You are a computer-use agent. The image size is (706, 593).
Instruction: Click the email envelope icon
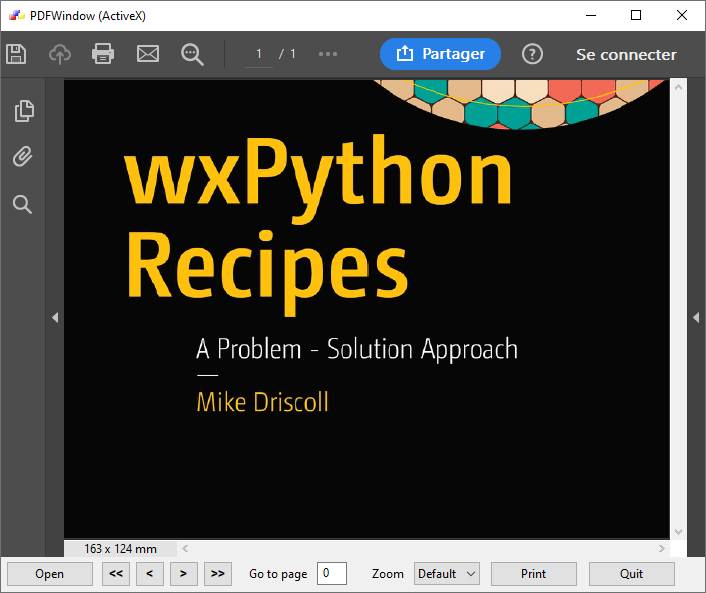(148, 54)
